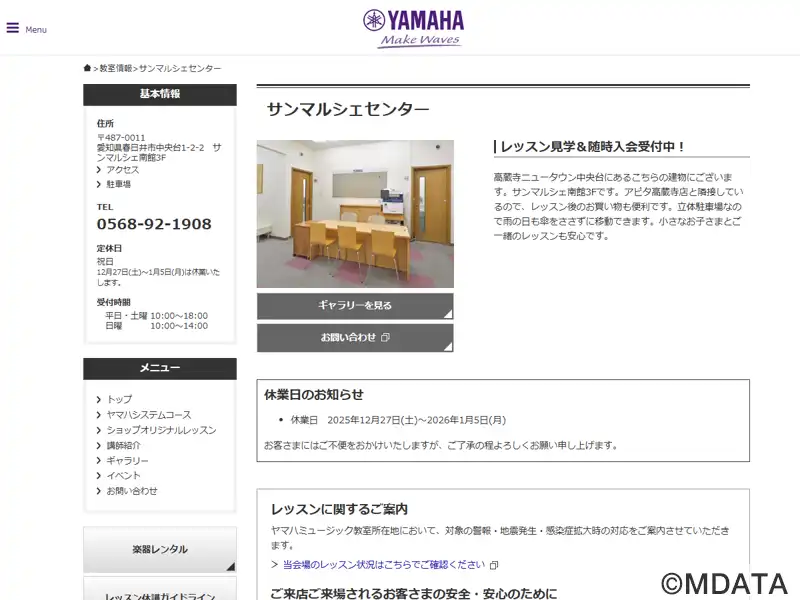Click the メニュー panel header
Screen dimensions: 800x600
coord(160,368)
